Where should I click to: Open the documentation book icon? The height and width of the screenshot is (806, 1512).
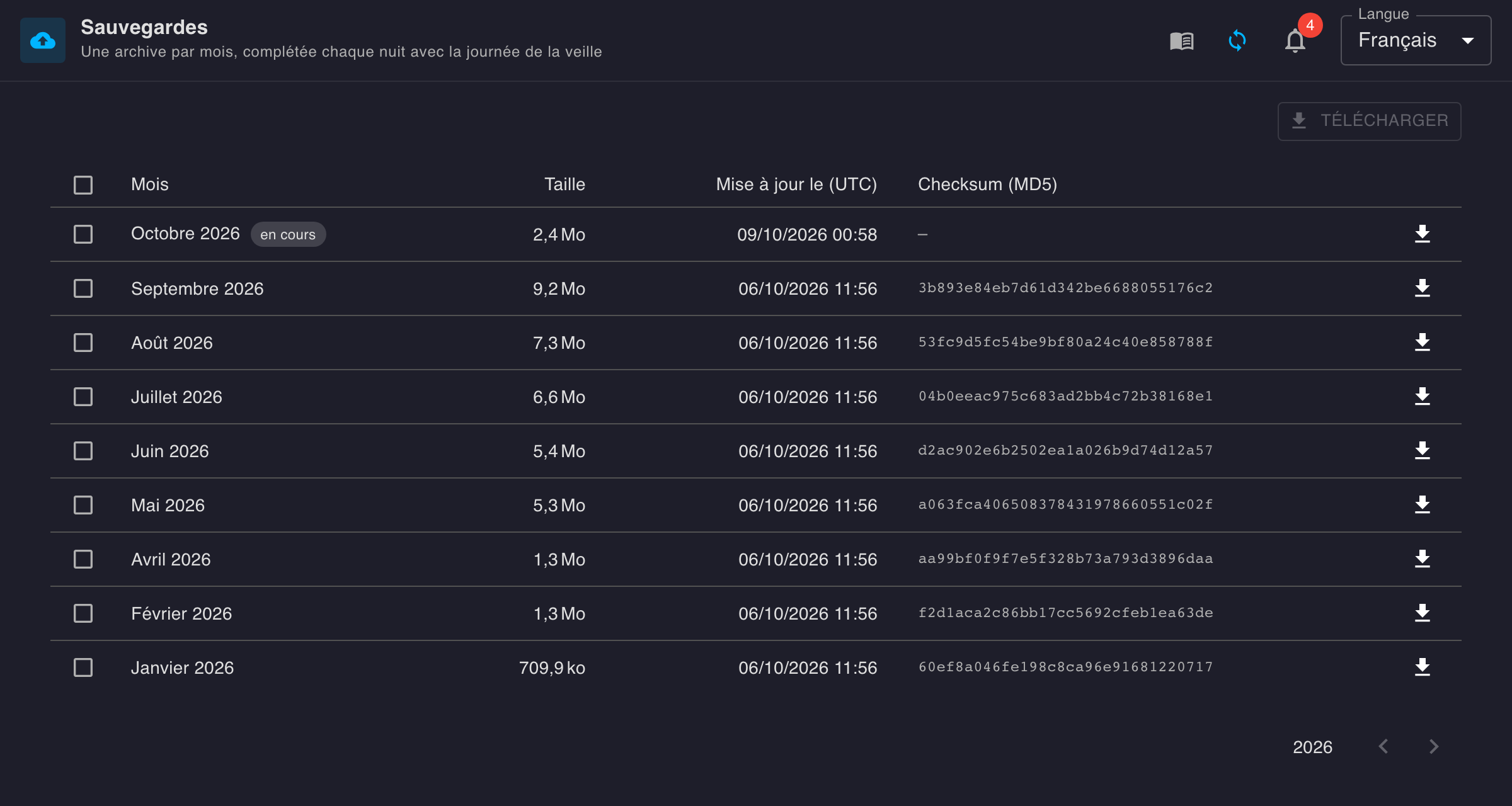pyautogui.click(x=1181, y=41)
